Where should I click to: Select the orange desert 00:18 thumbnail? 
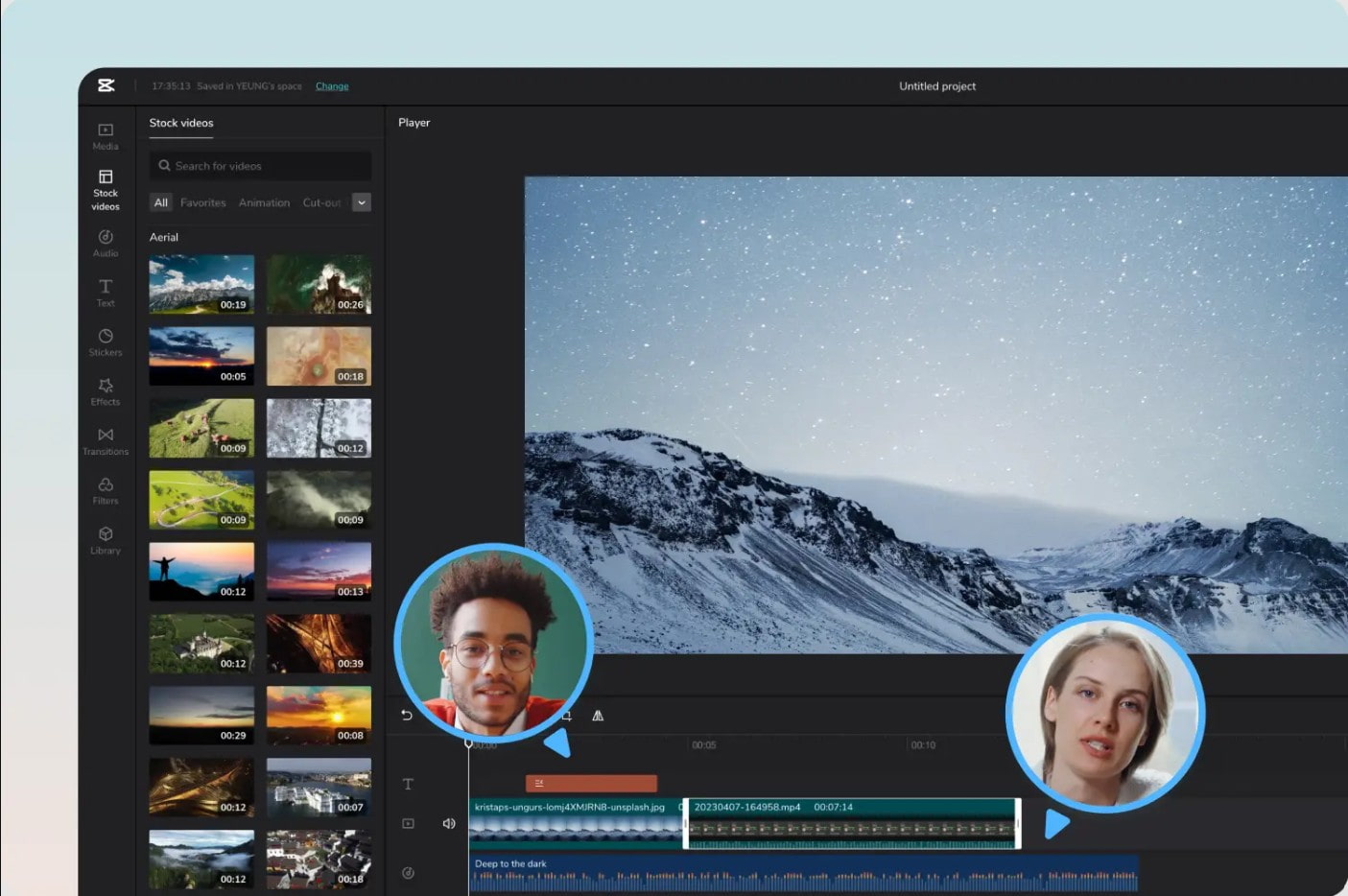(x=319, y=356)
